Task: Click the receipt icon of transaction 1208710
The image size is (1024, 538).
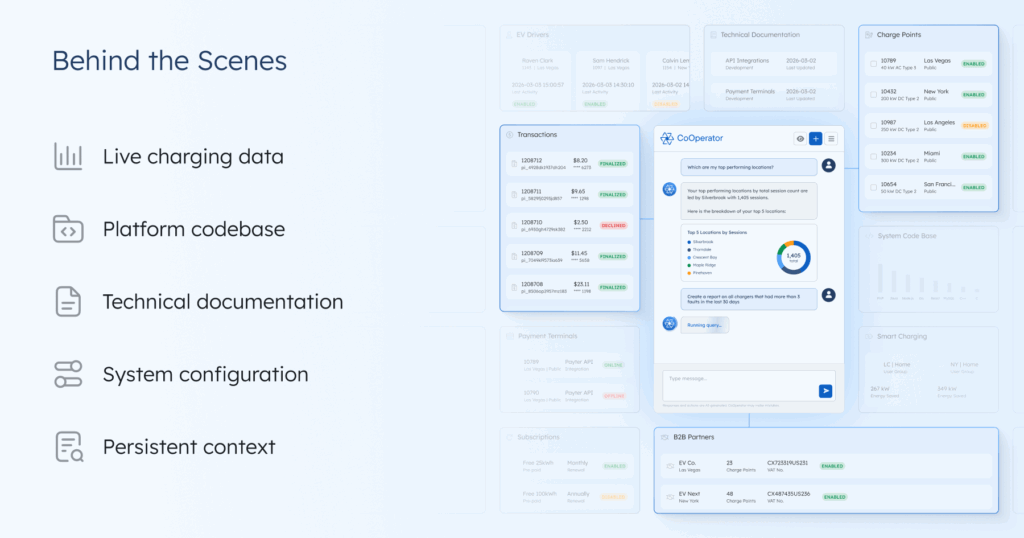Action: (514, 226)
